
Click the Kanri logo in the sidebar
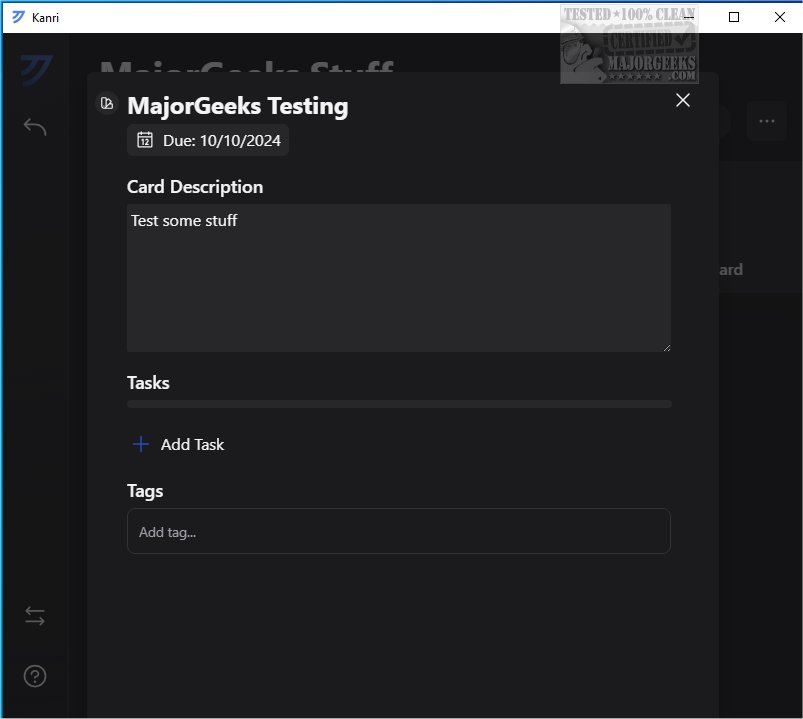tap(35, 70)
